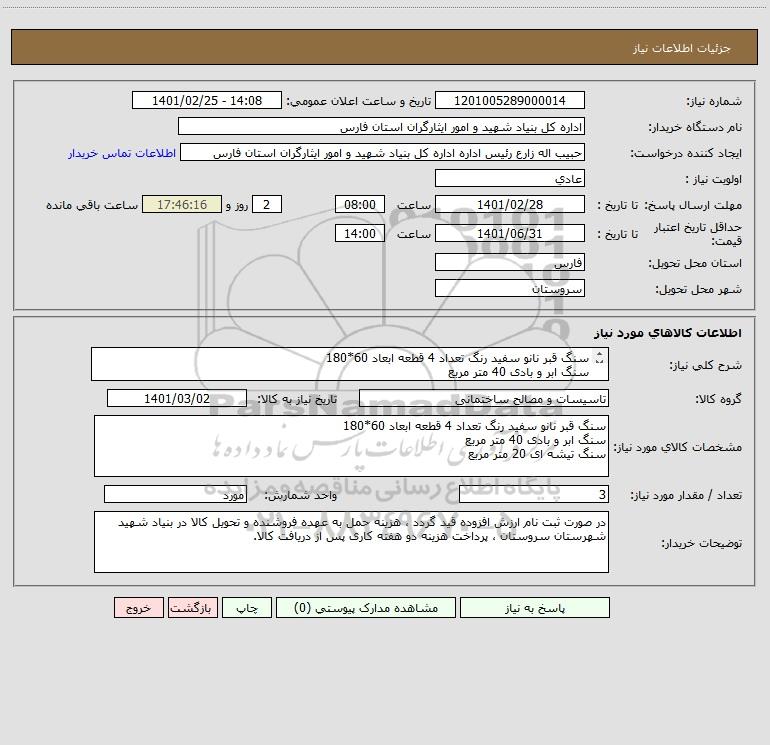Click the remaining days field showing 2
770x745 pixels.
pyautogui.click(x=267, y=204)
